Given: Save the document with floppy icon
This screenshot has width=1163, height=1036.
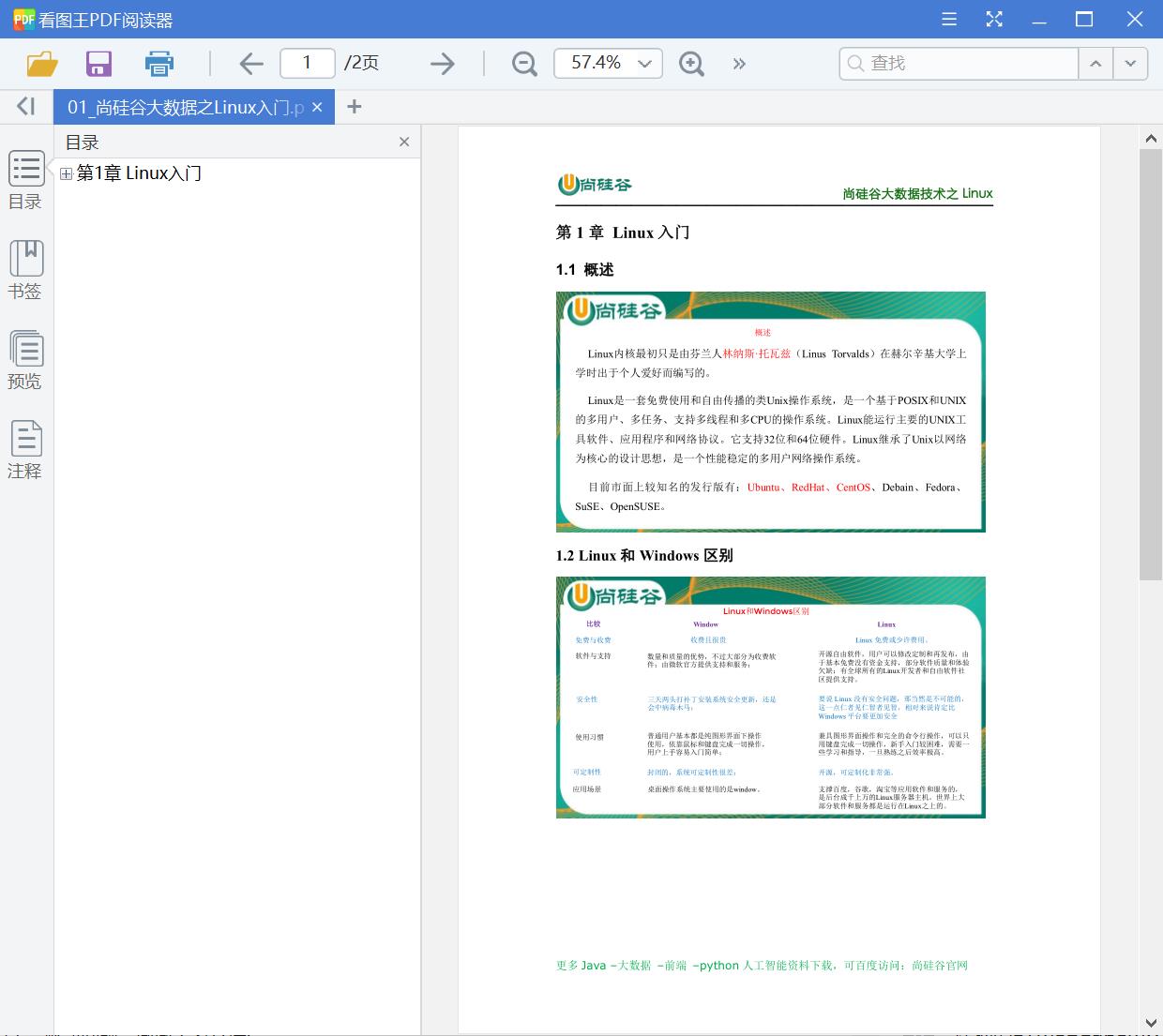Looking at the screenshot, I should [x=98, y=64].
